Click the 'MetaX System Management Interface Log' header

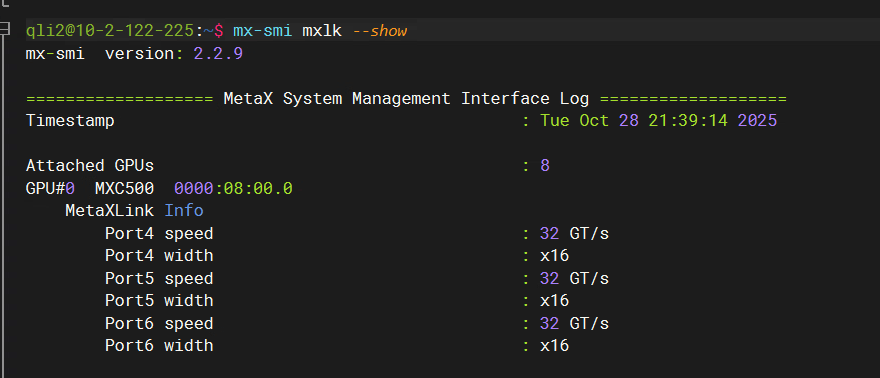[406, 99]
